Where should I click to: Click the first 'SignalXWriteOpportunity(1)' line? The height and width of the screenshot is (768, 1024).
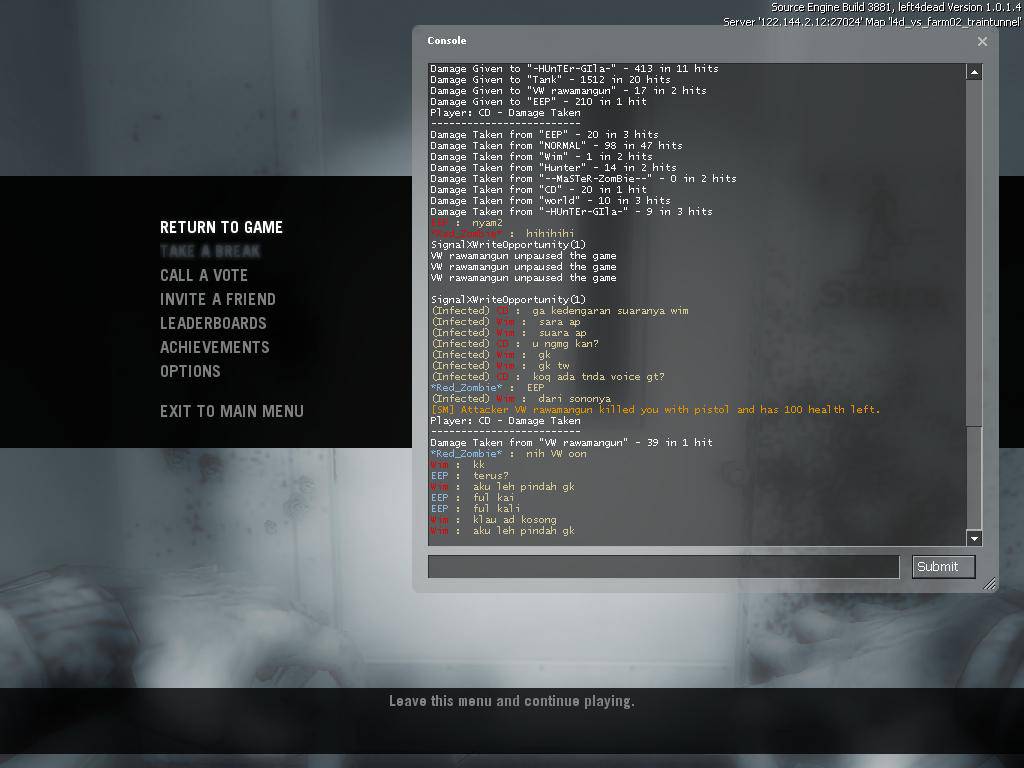pos(508,245)
